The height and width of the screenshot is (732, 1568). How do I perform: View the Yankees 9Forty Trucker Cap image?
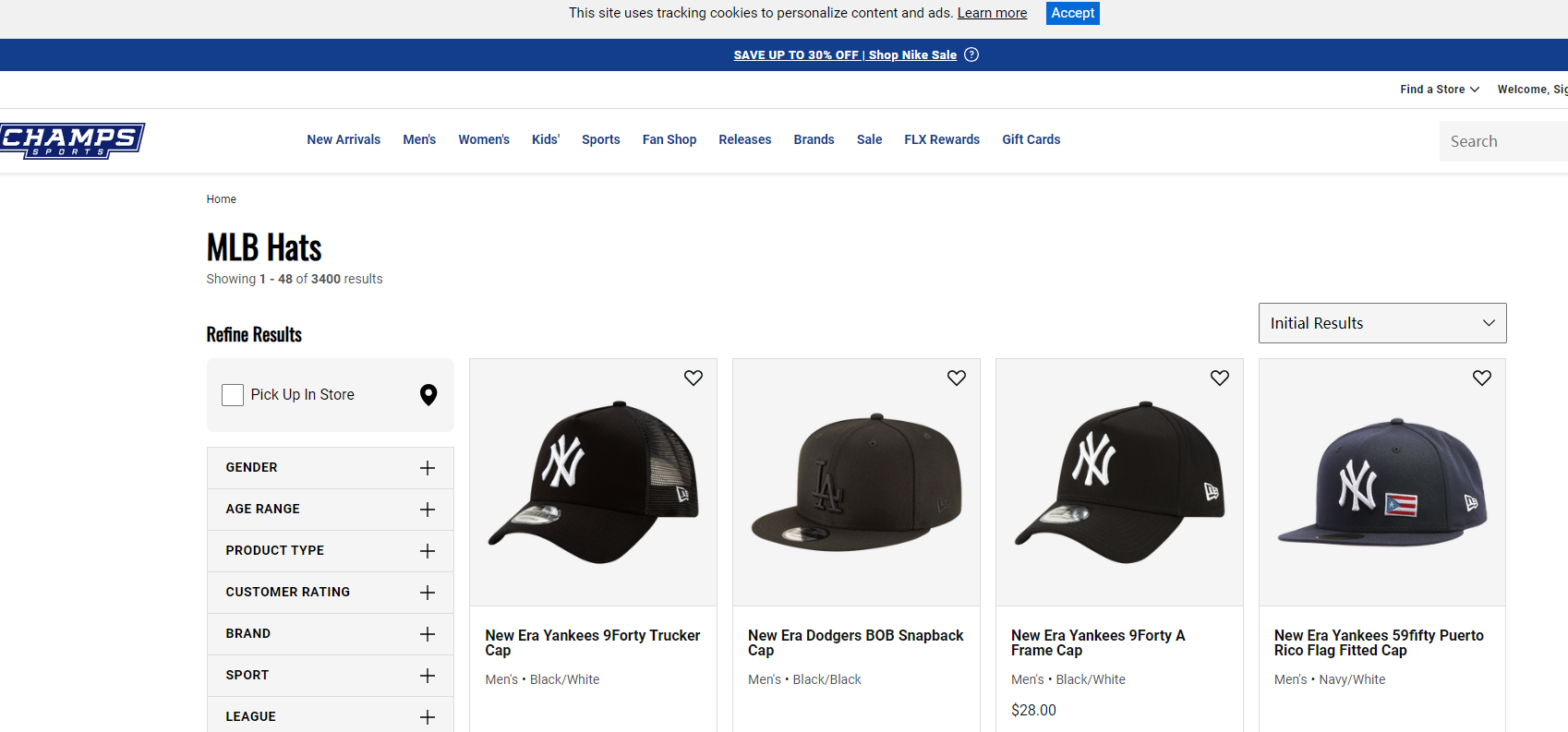tap(593, 483)
